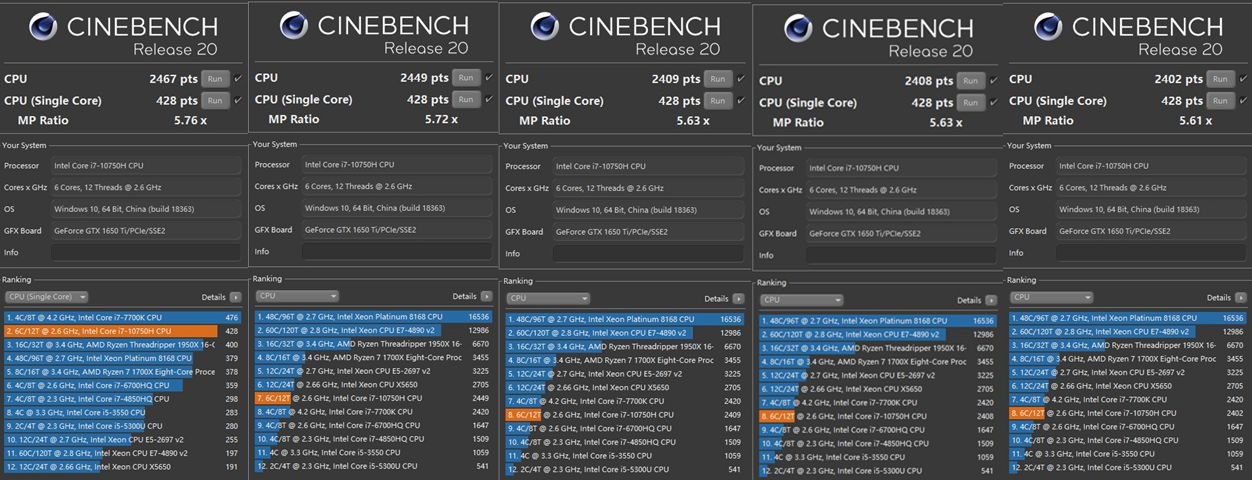Toggle single-core checkmark in the 2467 pts panel

(x=238, y=100)
